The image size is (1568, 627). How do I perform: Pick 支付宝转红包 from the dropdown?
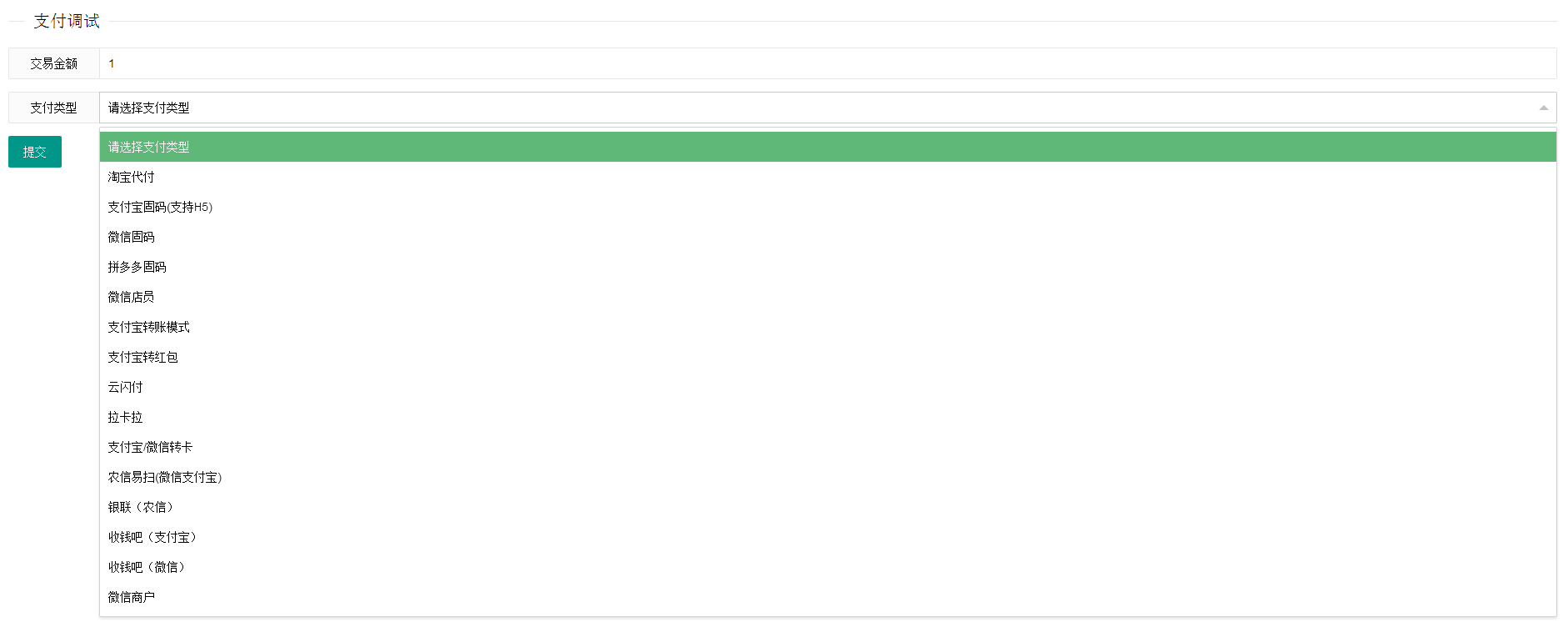click(x=143, y=357)
